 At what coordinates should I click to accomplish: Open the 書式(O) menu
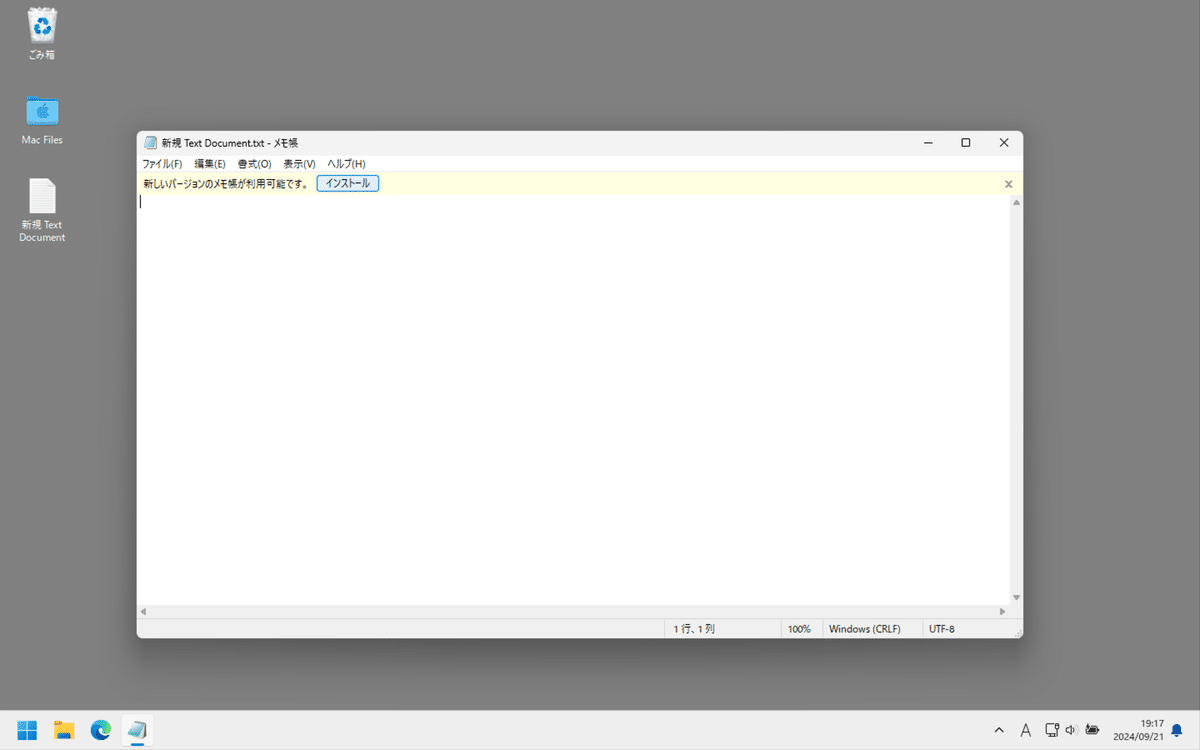254,163
